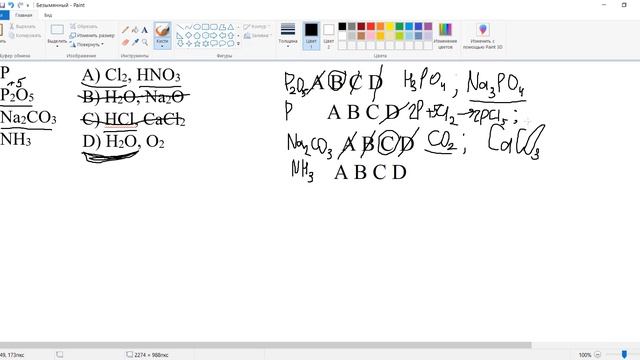Click the rectangular Выделить selection tool

tap(57, 30)
